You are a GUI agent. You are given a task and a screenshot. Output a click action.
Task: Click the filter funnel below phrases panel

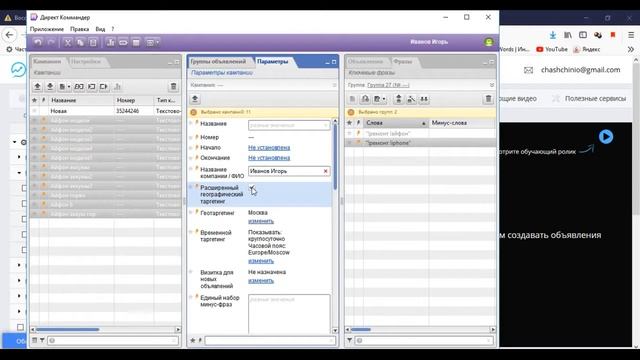[349, 340]
